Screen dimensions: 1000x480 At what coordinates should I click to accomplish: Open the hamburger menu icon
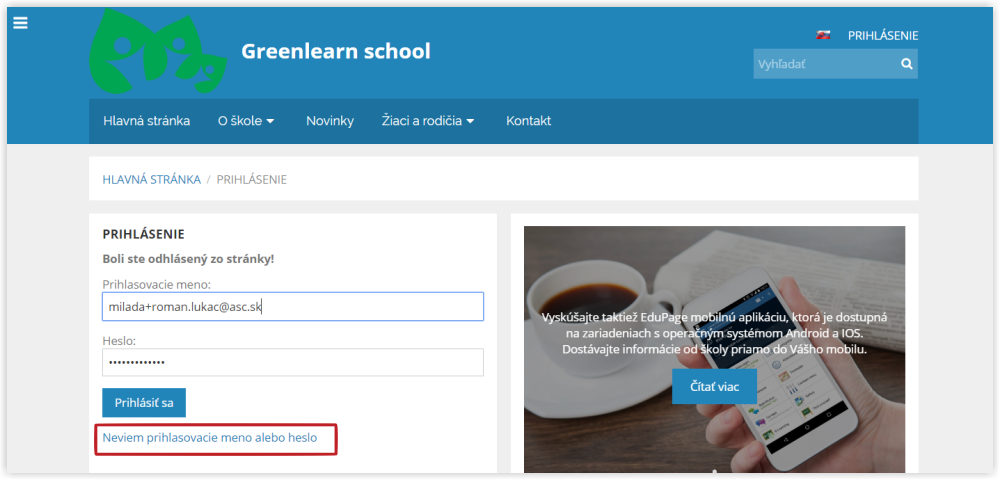20,22
